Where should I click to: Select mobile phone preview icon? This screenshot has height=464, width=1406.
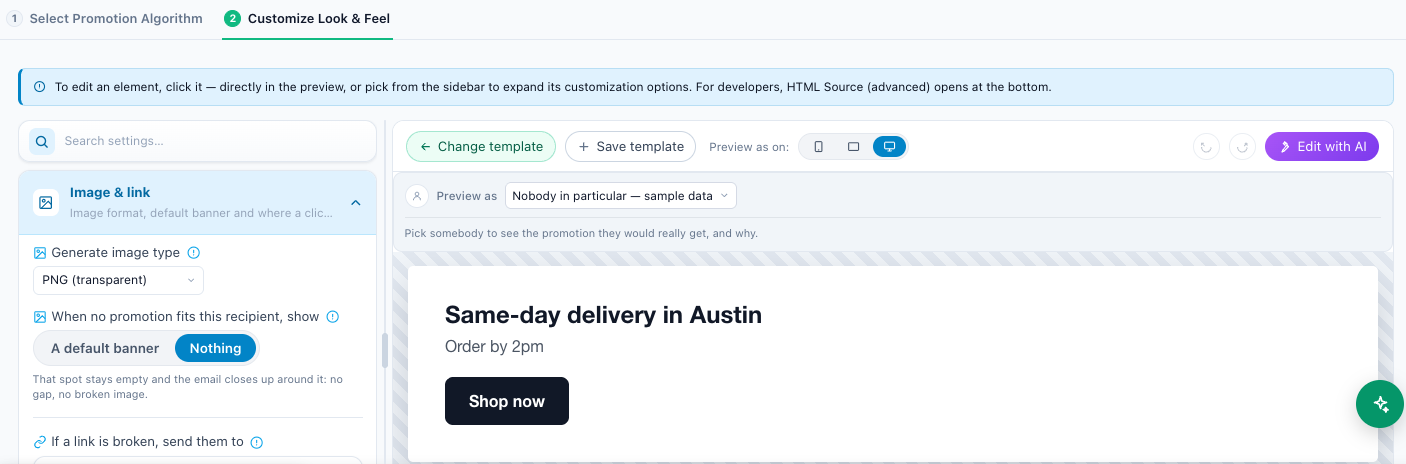point(819,147)
